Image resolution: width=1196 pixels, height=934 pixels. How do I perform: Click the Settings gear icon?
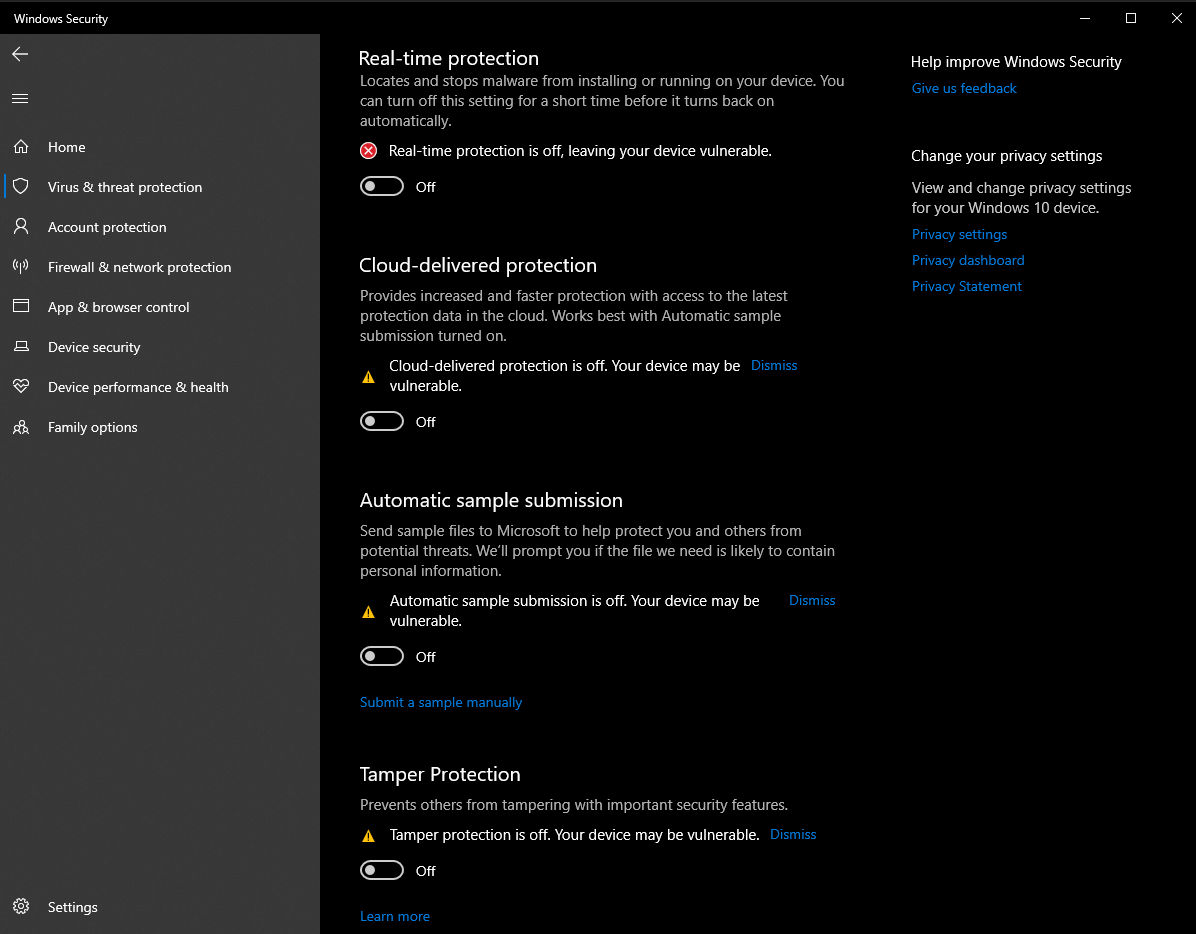pyautogui.click(x=20, y=907)
